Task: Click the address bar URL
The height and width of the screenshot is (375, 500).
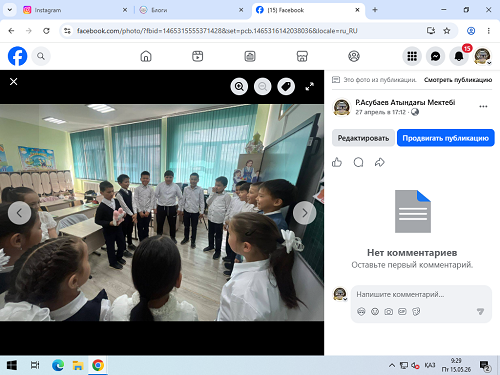Action: point(217,31)
